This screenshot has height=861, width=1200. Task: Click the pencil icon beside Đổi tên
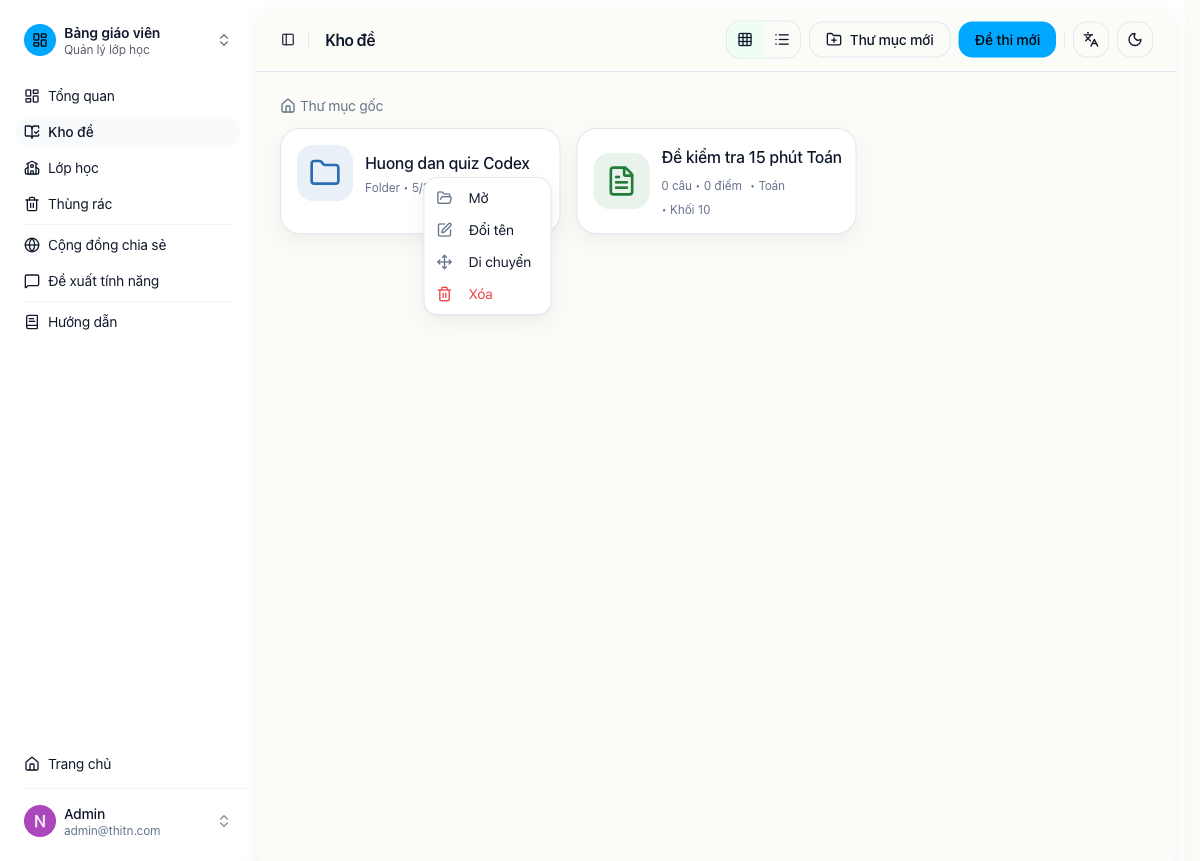(x=445, y=230)
